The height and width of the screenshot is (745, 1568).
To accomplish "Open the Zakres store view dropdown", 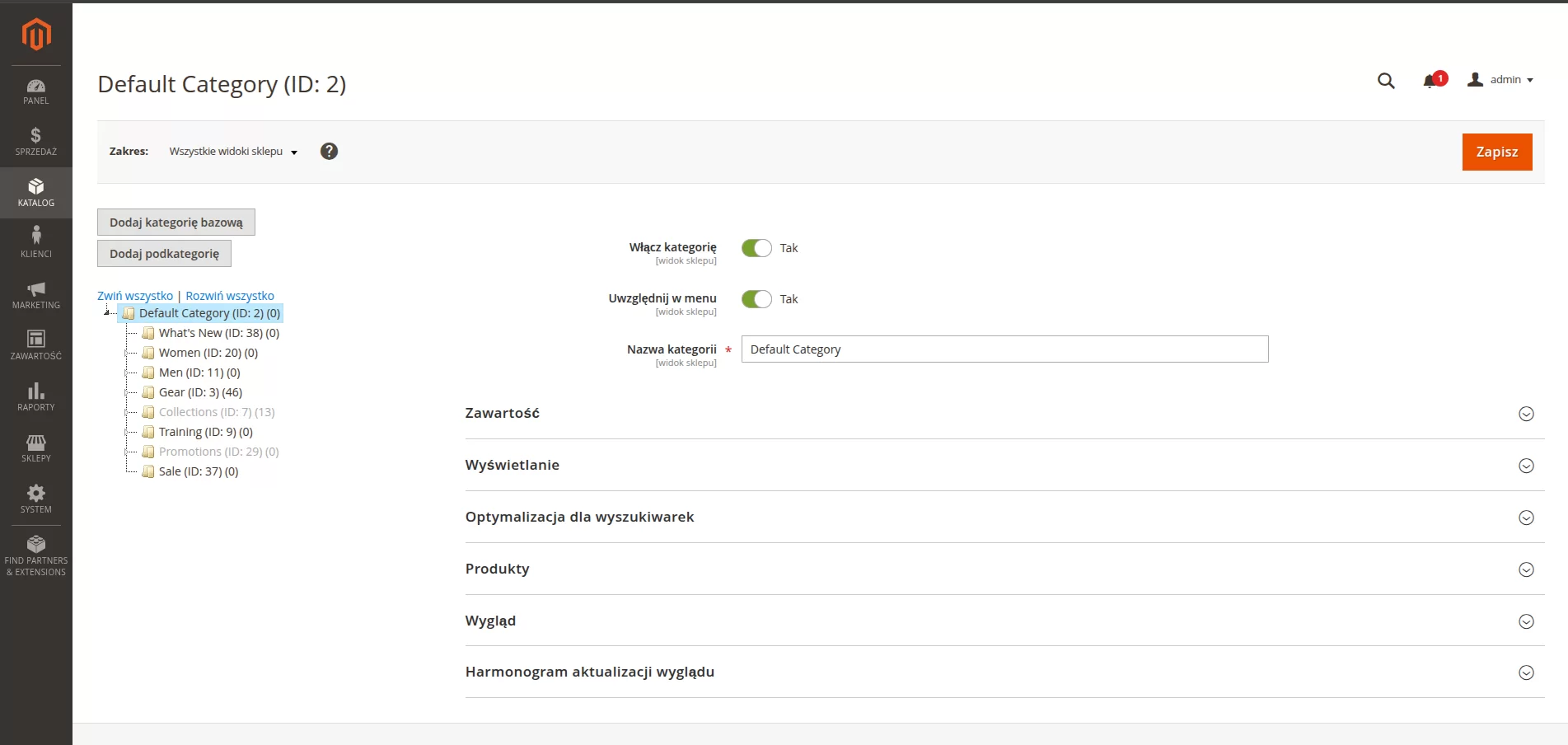I will point(233,152).
